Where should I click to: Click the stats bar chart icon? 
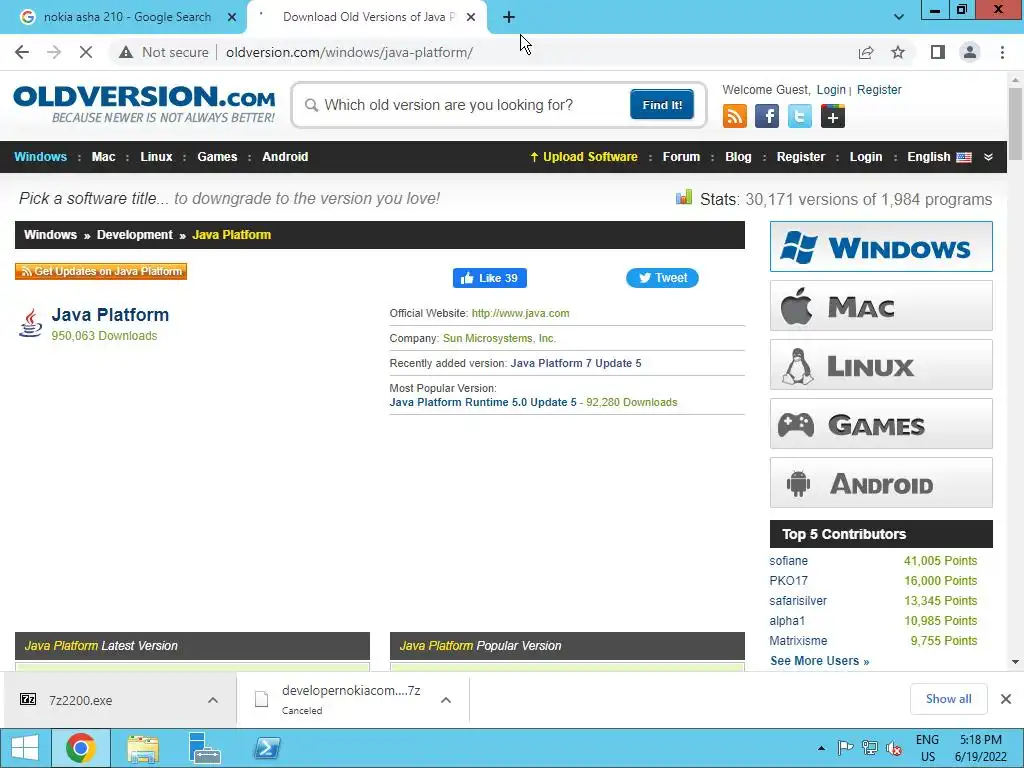coord(684,197)
